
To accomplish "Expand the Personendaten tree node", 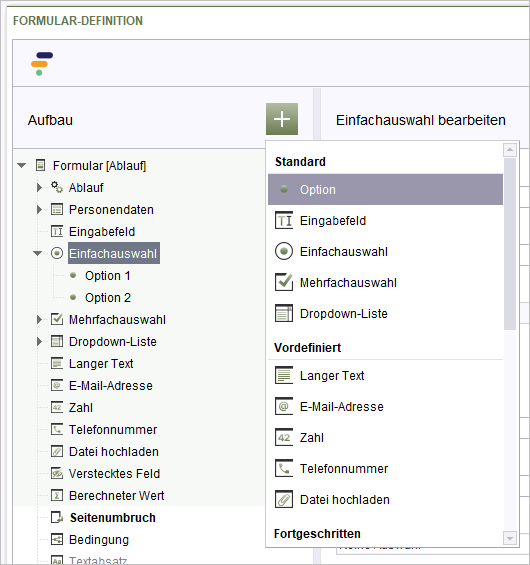I will 39,209.
